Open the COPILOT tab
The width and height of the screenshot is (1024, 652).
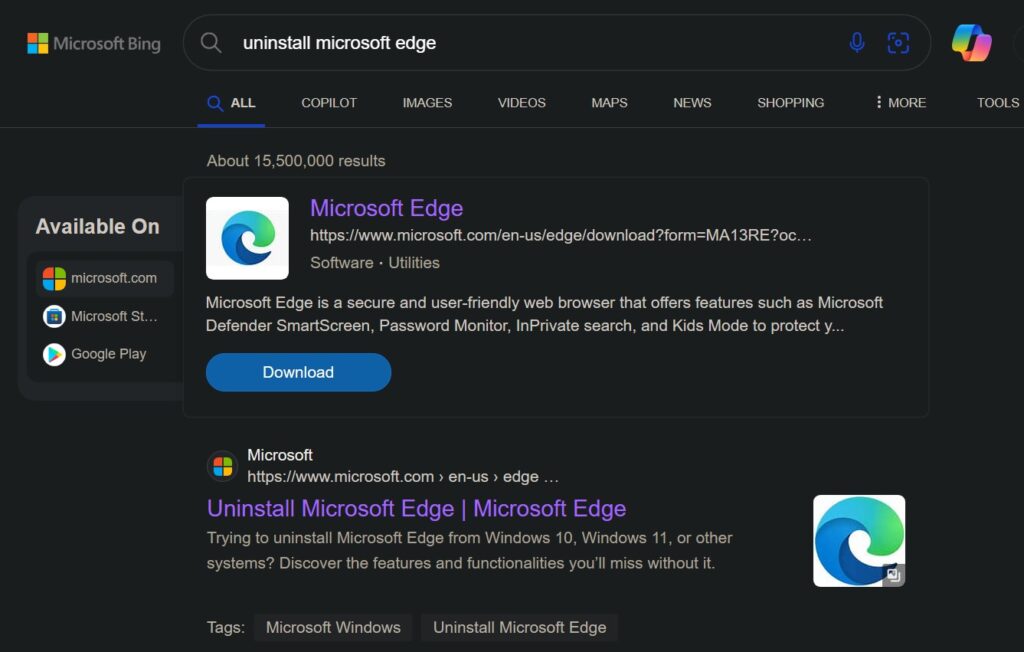(x=328, y=103)
